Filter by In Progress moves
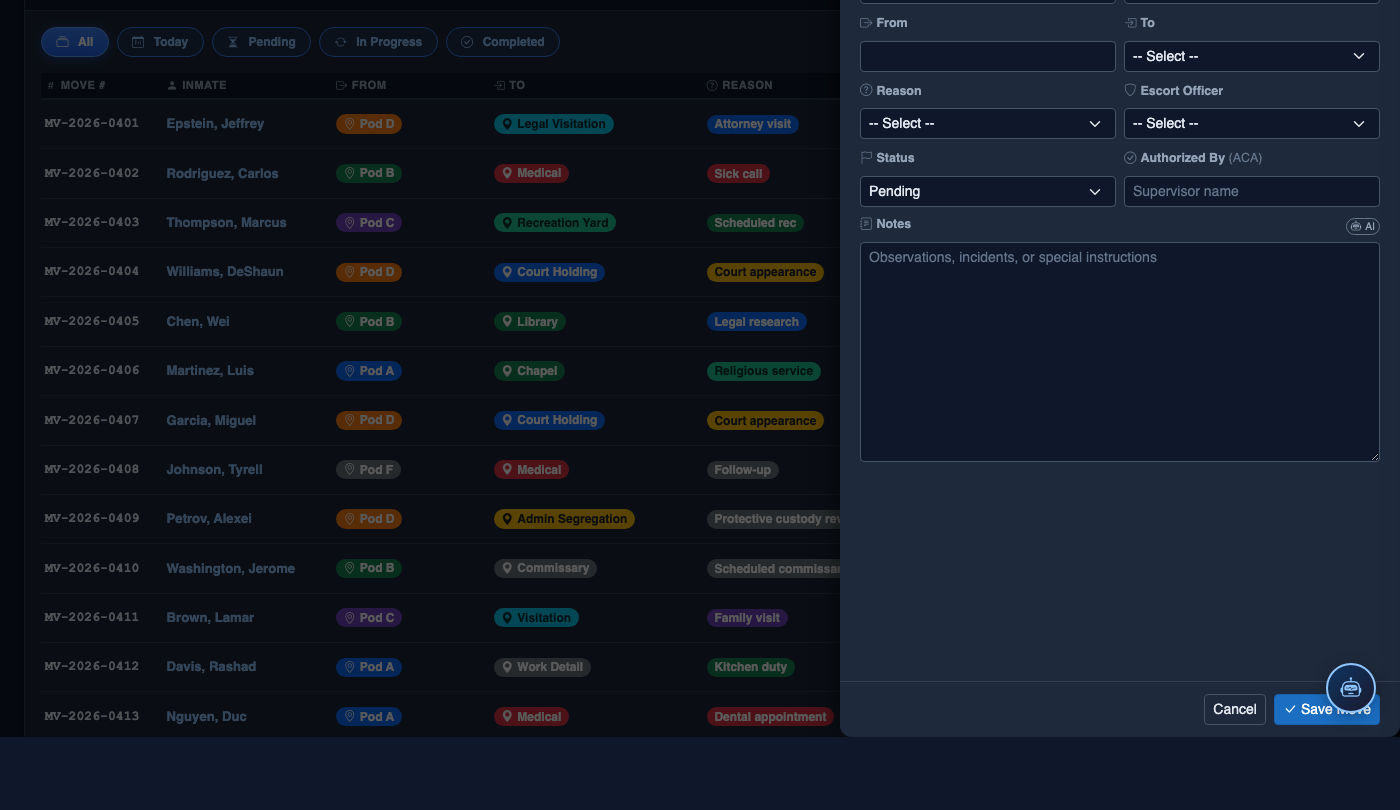1400x810 pixels. pyautogui.click(x=378, y=42)
